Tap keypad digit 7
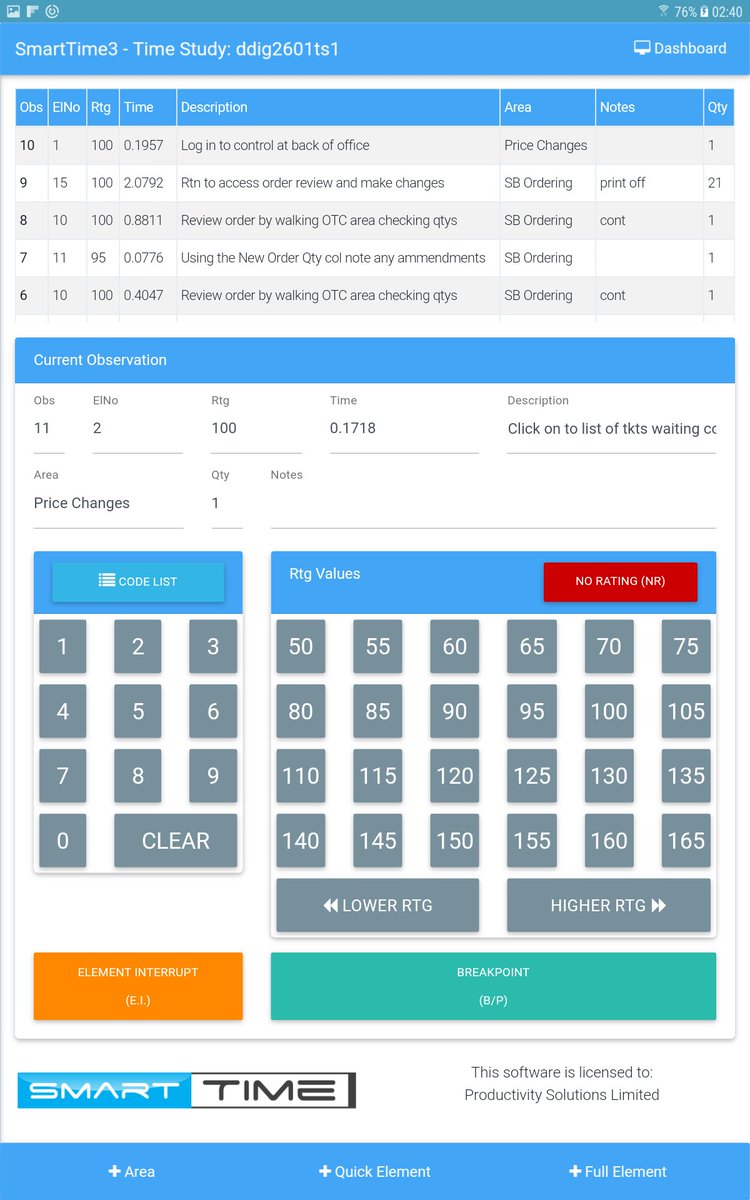 tap(62, 776)
